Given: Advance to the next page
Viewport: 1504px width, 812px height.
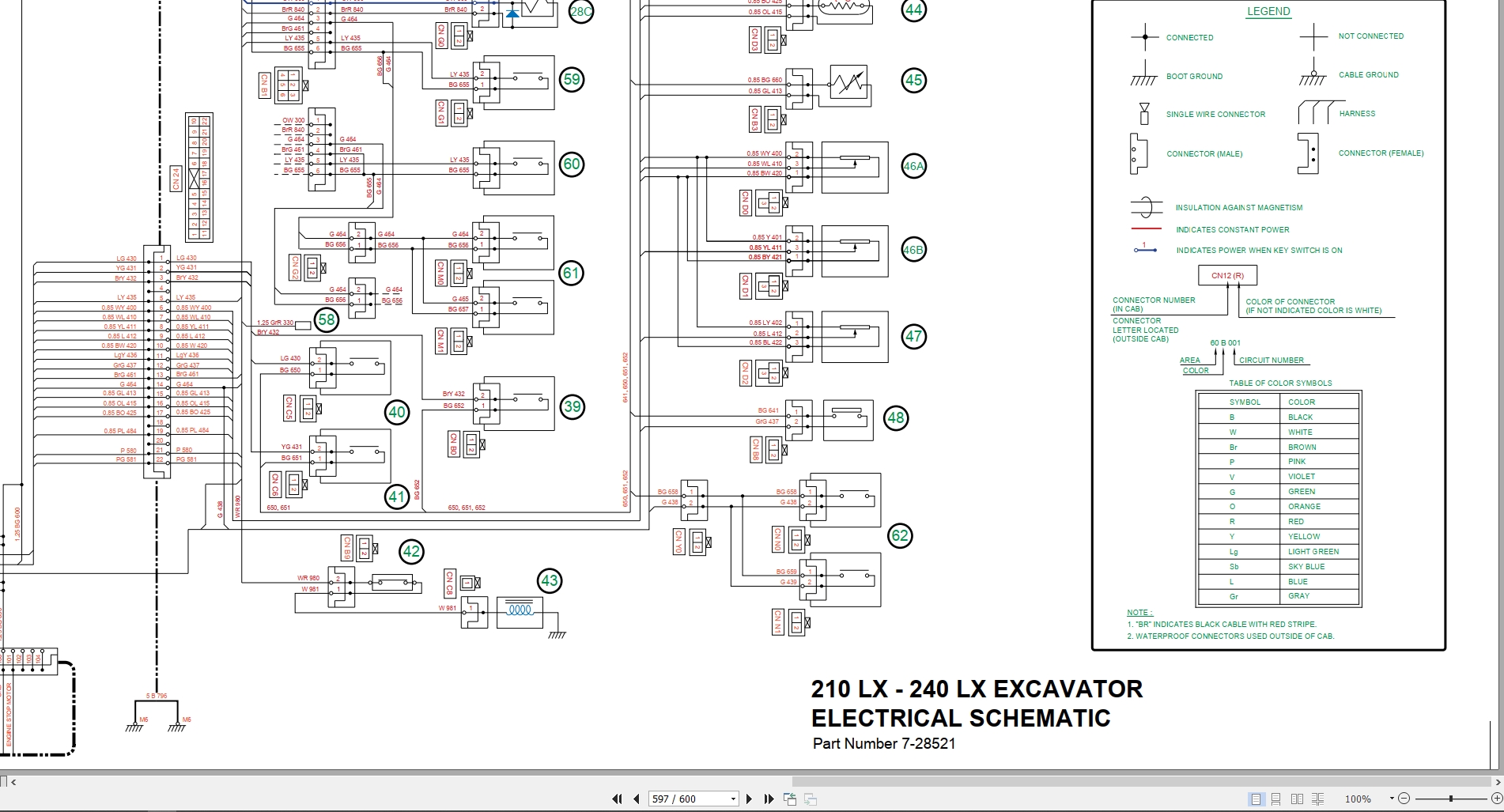Looking at the screenshot, I should click(x=749, y=799).
